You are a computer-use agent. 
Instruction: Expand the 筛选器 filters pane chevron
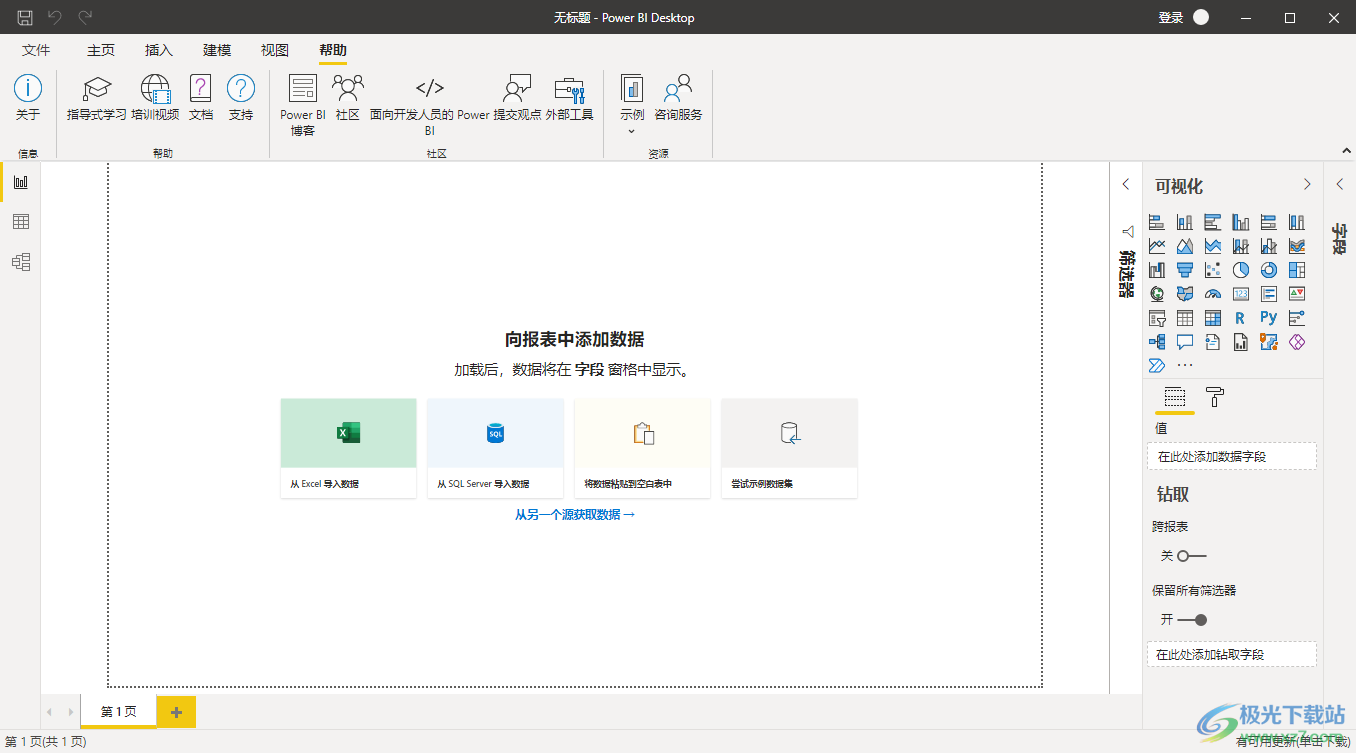1126,184
